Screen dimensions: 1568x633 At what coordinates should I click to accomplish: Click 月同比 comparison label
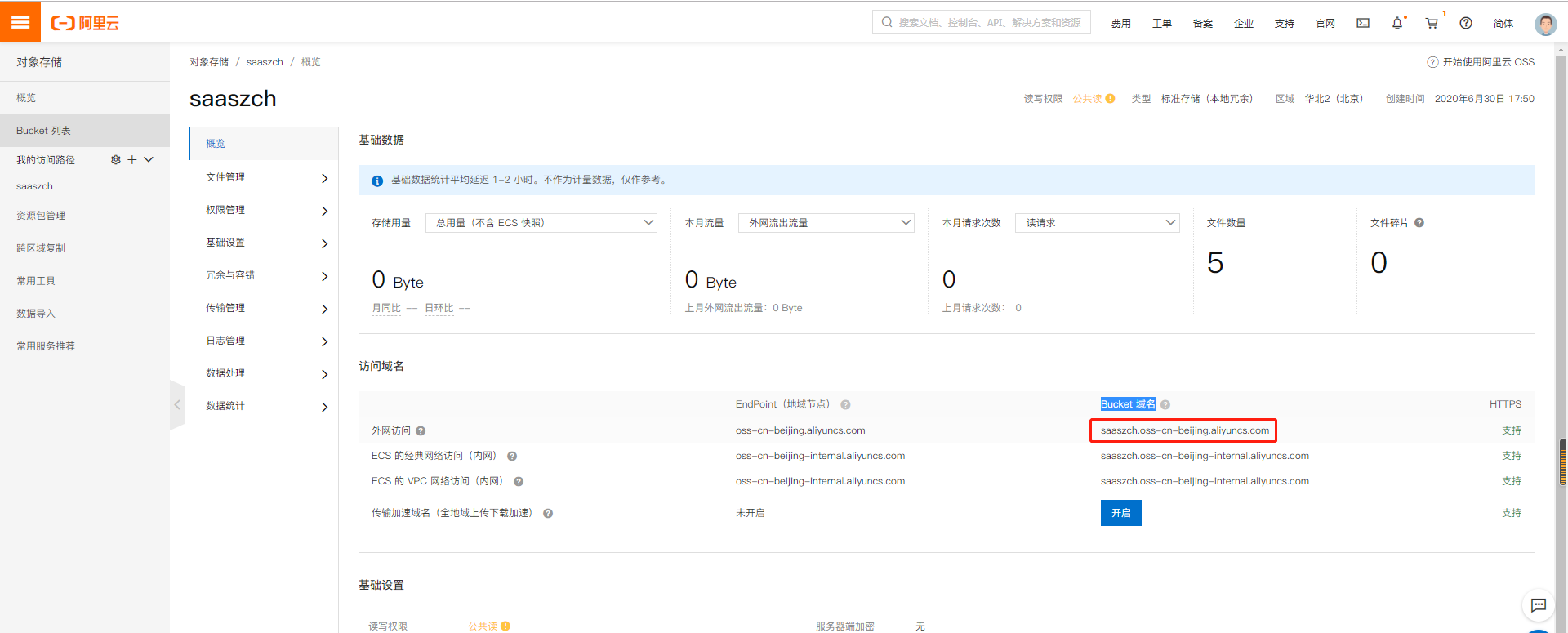click(386, 308)
